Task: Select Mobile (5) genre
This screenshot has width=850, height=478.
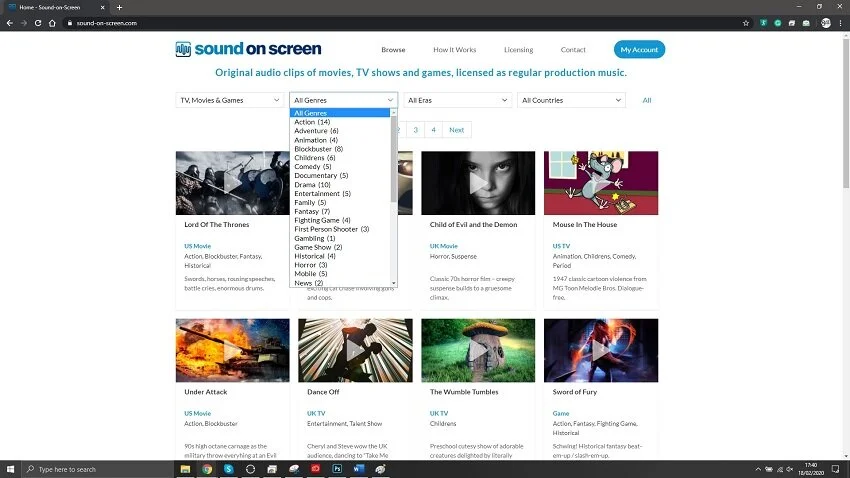Action: click(x=340, y=274)
